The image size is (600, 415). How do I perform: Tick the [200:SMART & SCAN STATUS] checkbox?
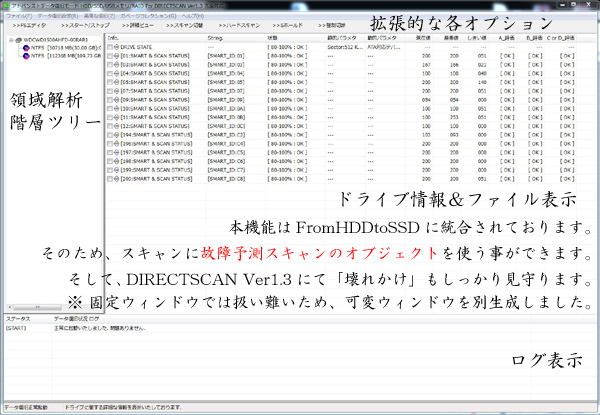[x=110, y=179]
